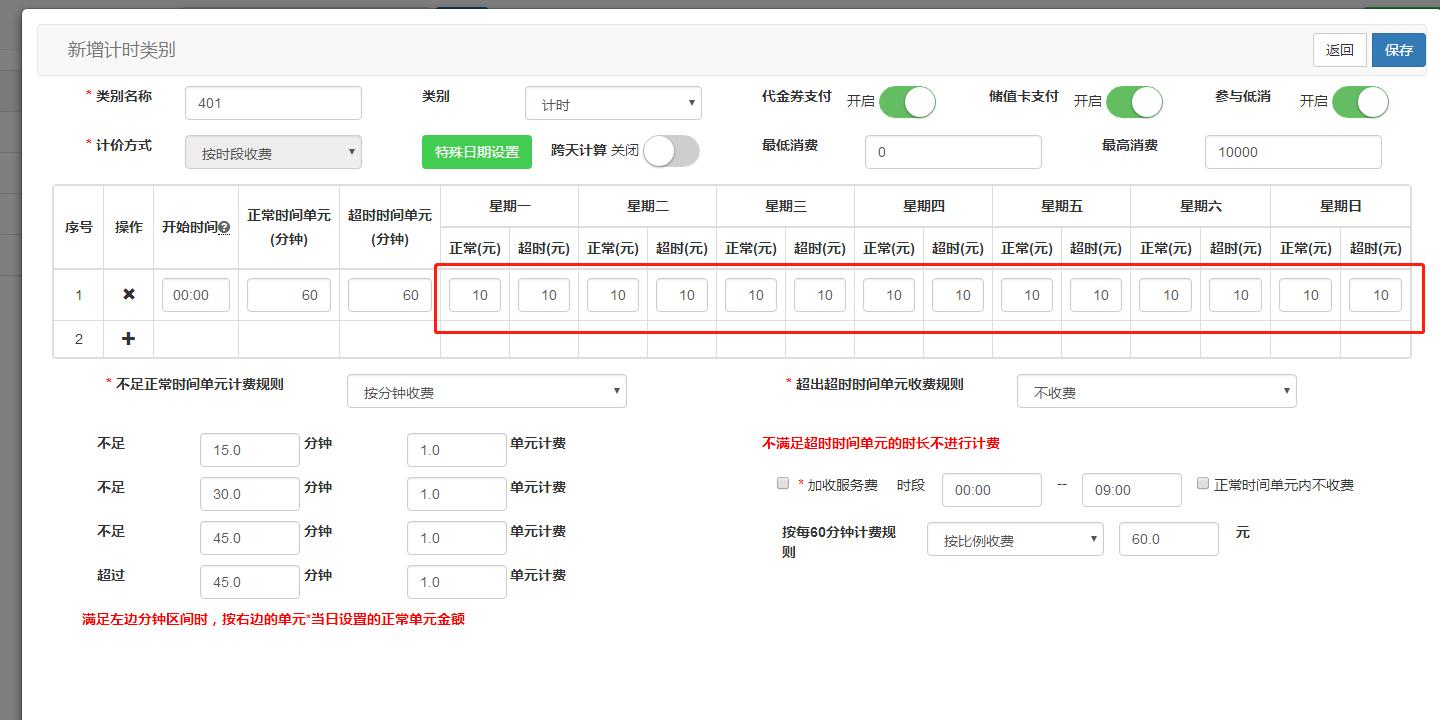The image size is (1440, 720).
Task: Open the per-60-minute billing rule dropdown
Action: click(x=1015, y=540)
